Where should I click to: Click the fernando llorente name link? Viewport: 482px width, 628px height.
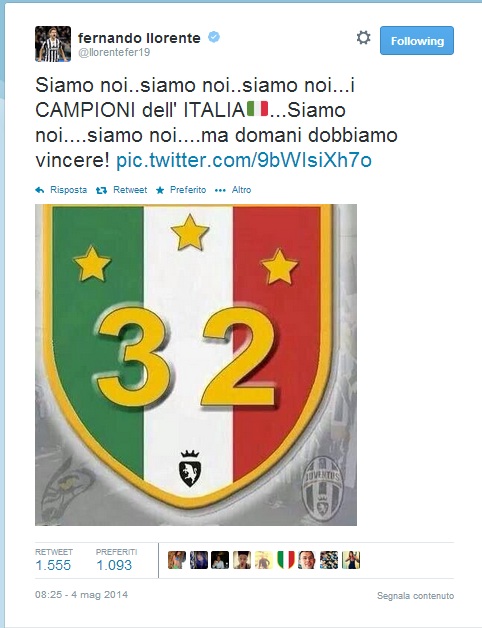point(139,38)
